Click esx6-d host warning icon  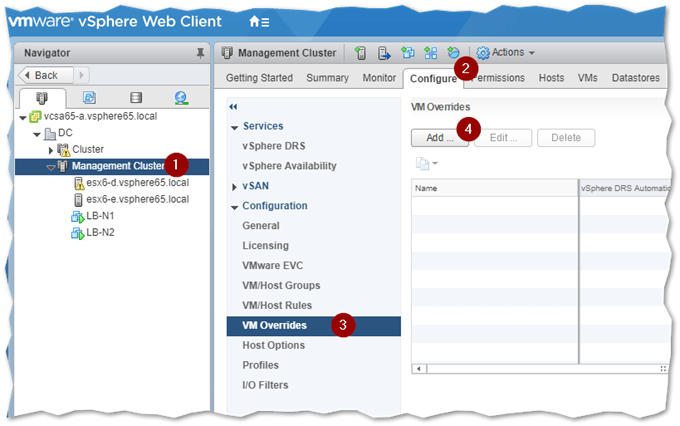pos(79,183)
